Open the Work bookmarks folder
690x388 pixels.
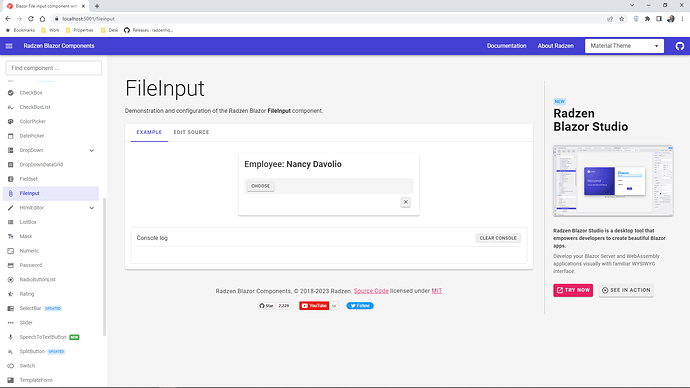(x=50, y=30)
